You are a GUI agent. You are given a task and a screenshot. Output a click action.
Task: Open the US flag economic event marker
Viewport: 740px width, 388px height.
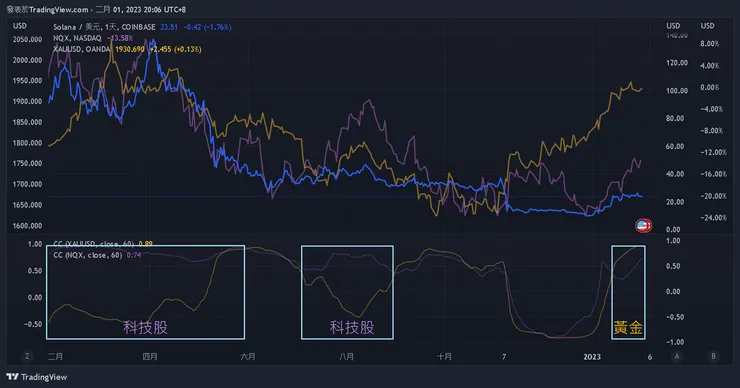[x=642, y=226]
